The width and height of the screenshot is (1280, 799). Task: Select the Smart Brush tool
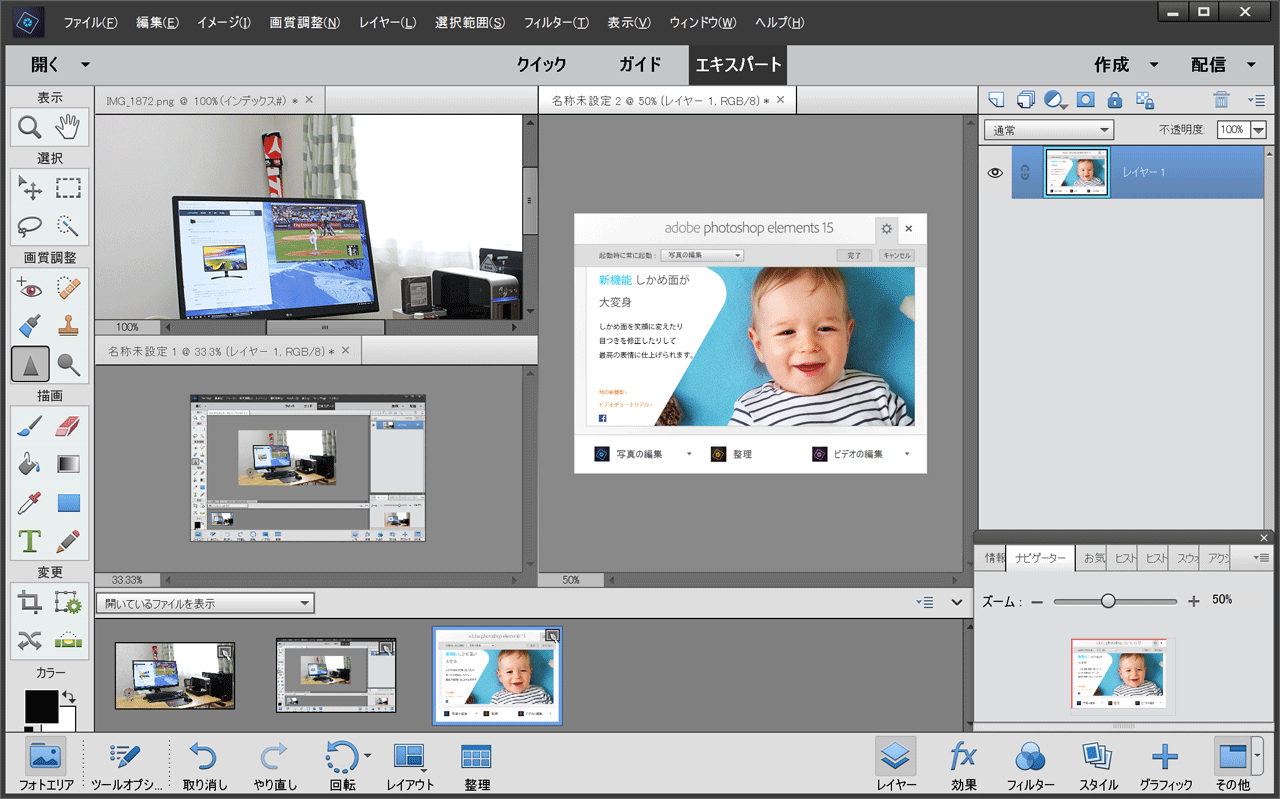coord(30,326)
